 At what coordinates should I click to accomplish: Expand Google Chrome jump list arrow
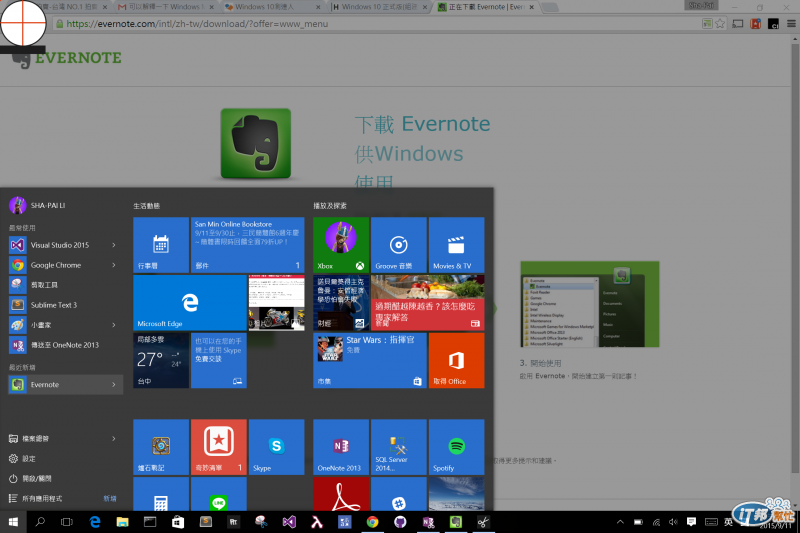(114, 265)
